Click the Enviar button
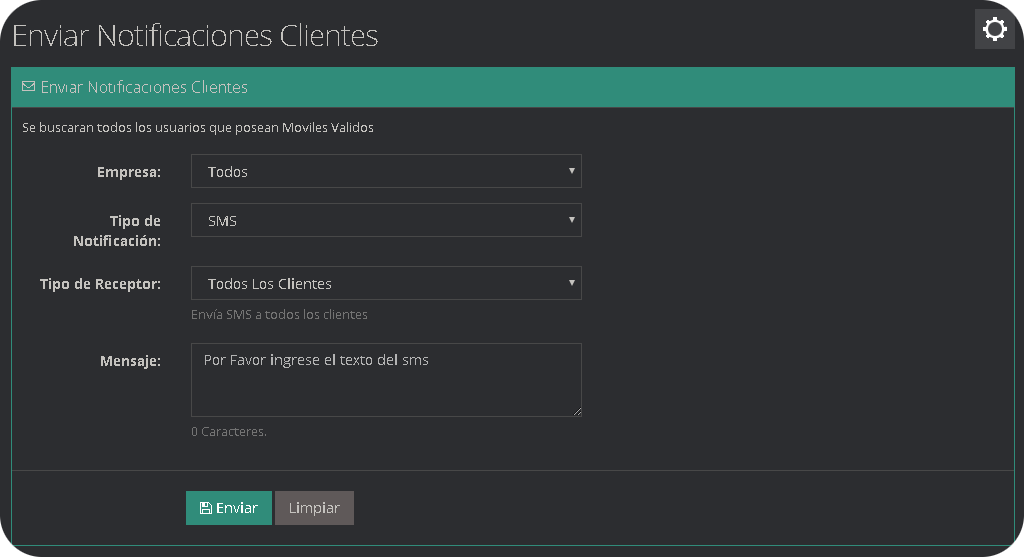This screenshot has width=1024, height=557. pos(229,508)
